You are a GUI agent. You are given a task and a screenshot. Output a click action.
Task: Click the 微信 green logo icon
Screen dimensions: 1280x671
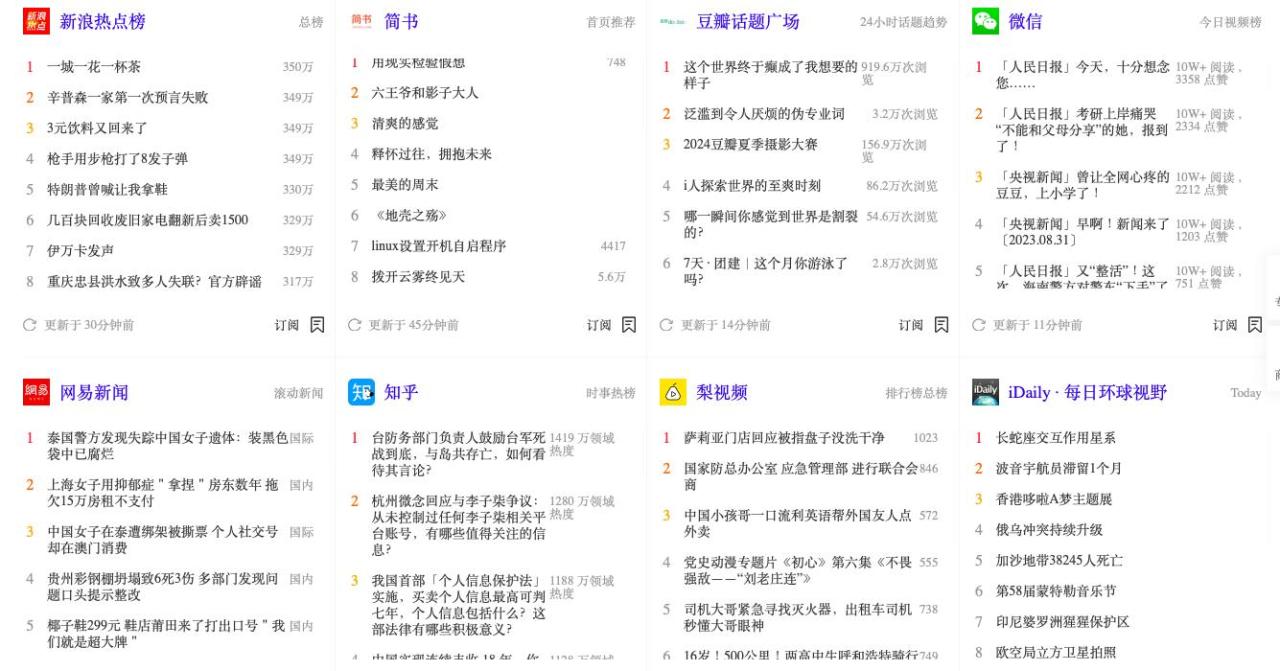pos(984,21)
